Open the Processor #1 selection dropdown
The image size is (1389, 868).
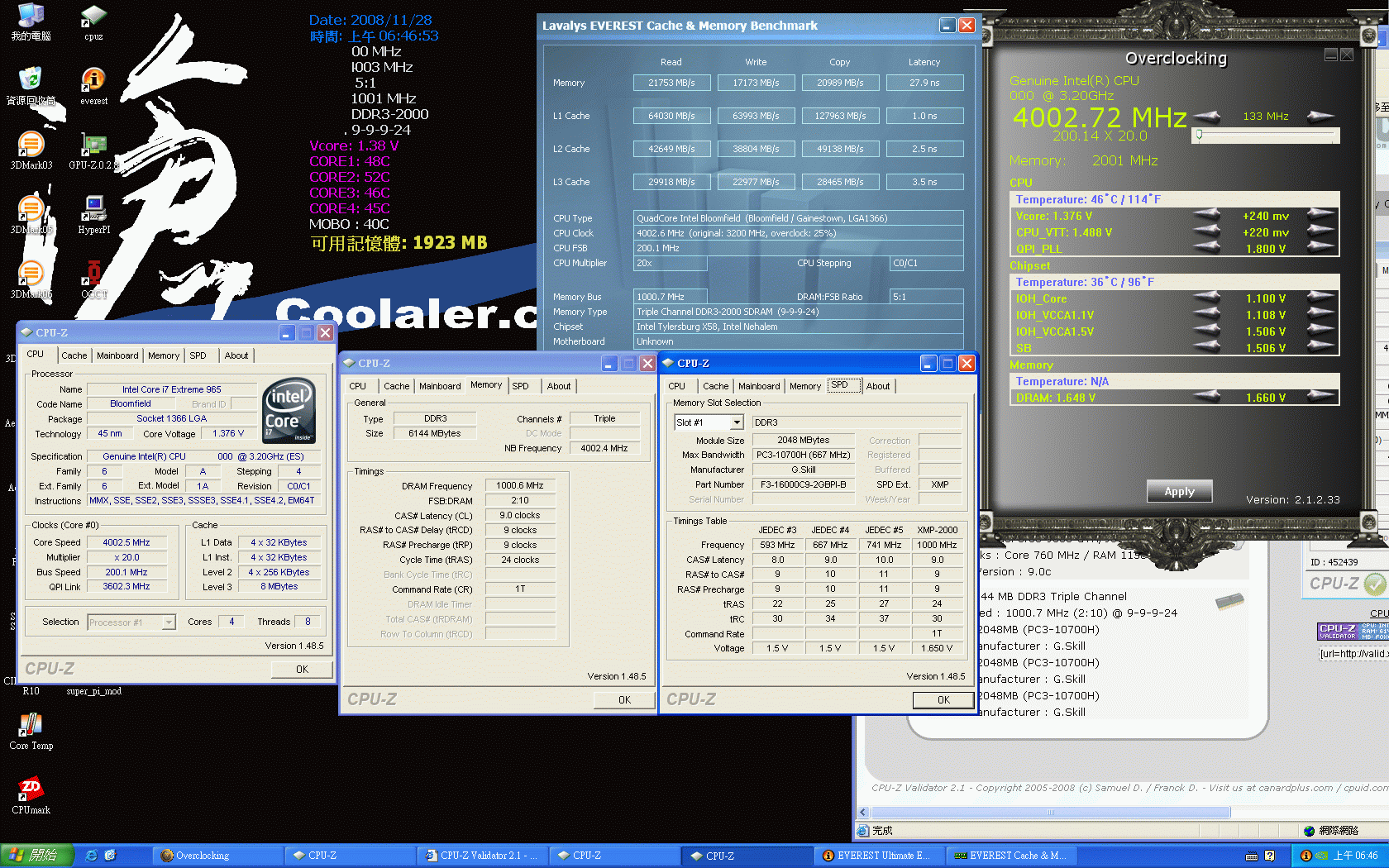click(169, 622)
